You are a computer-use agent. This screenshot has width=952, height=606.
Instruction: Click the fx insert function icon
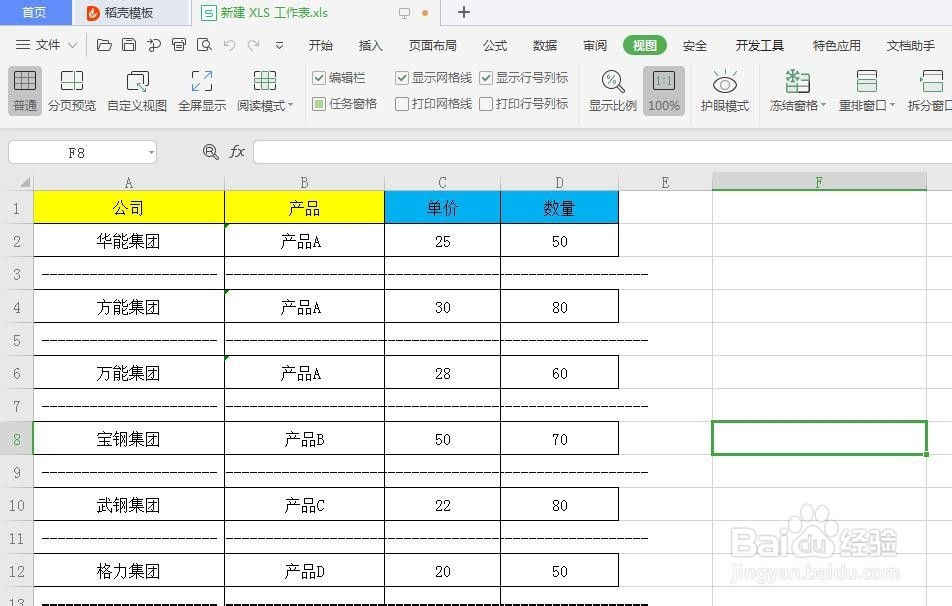click(237, 152)
